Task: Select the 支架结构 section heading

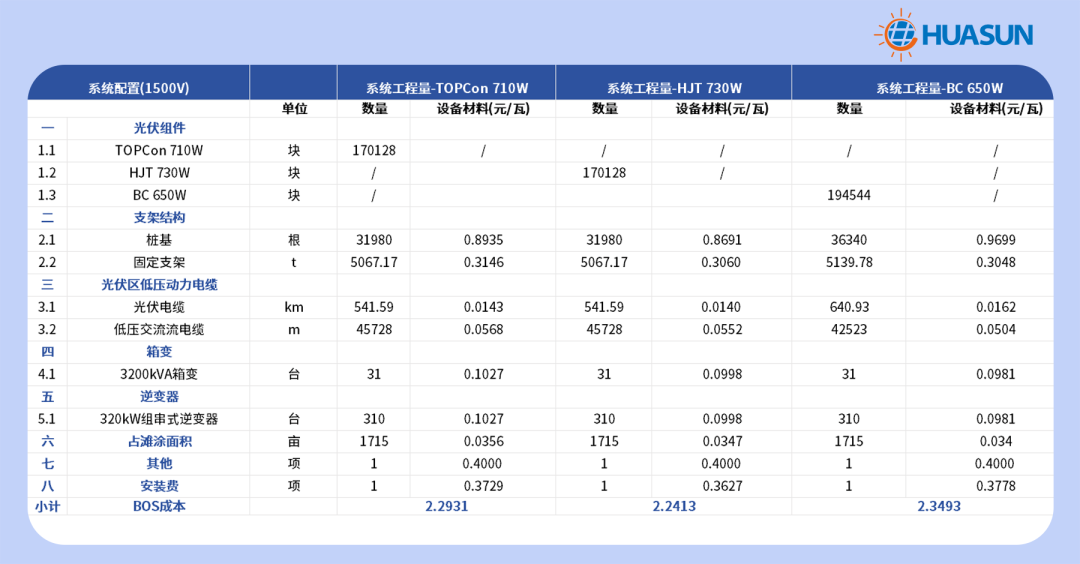Action: pos(159,217)
